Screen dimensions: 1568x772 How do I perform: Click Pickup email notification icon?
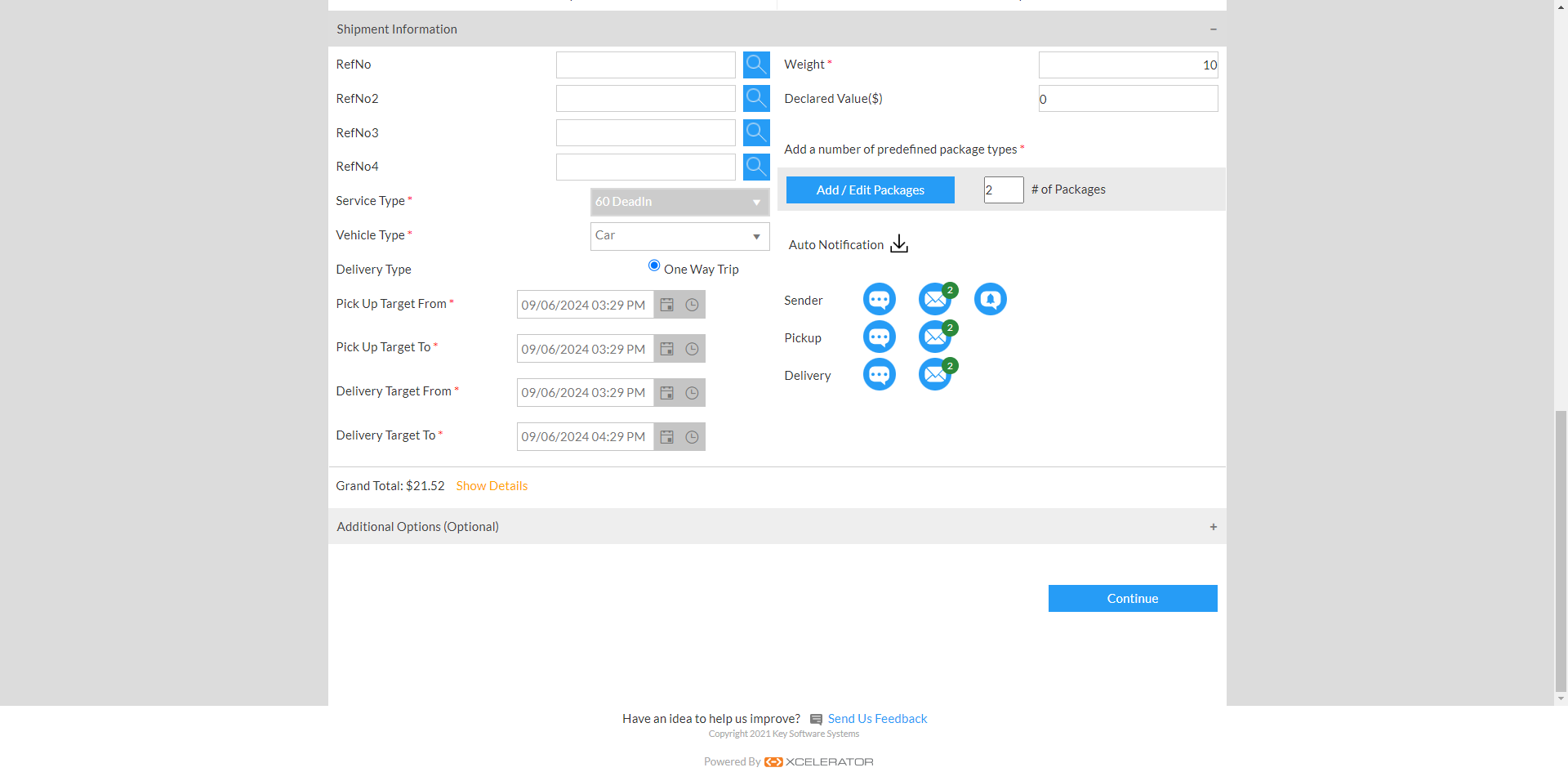936,337
